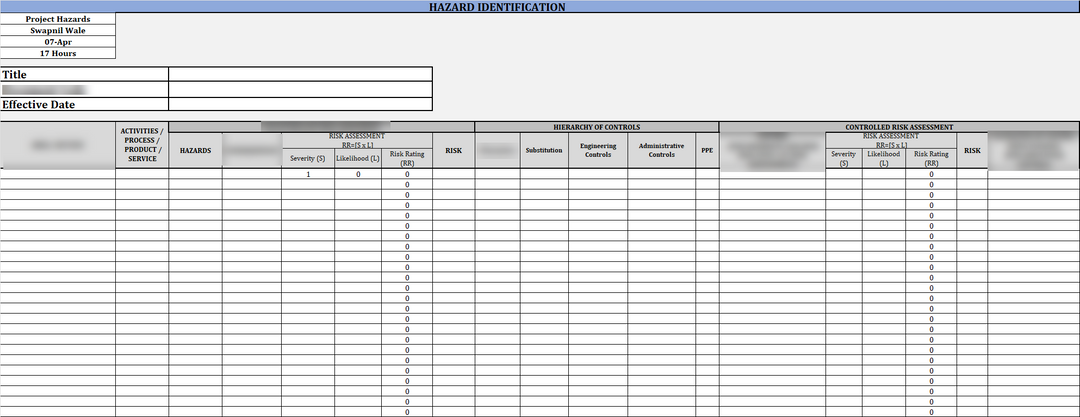
Task: Click the Engineering Controls column header
Action: pos(598,150)
